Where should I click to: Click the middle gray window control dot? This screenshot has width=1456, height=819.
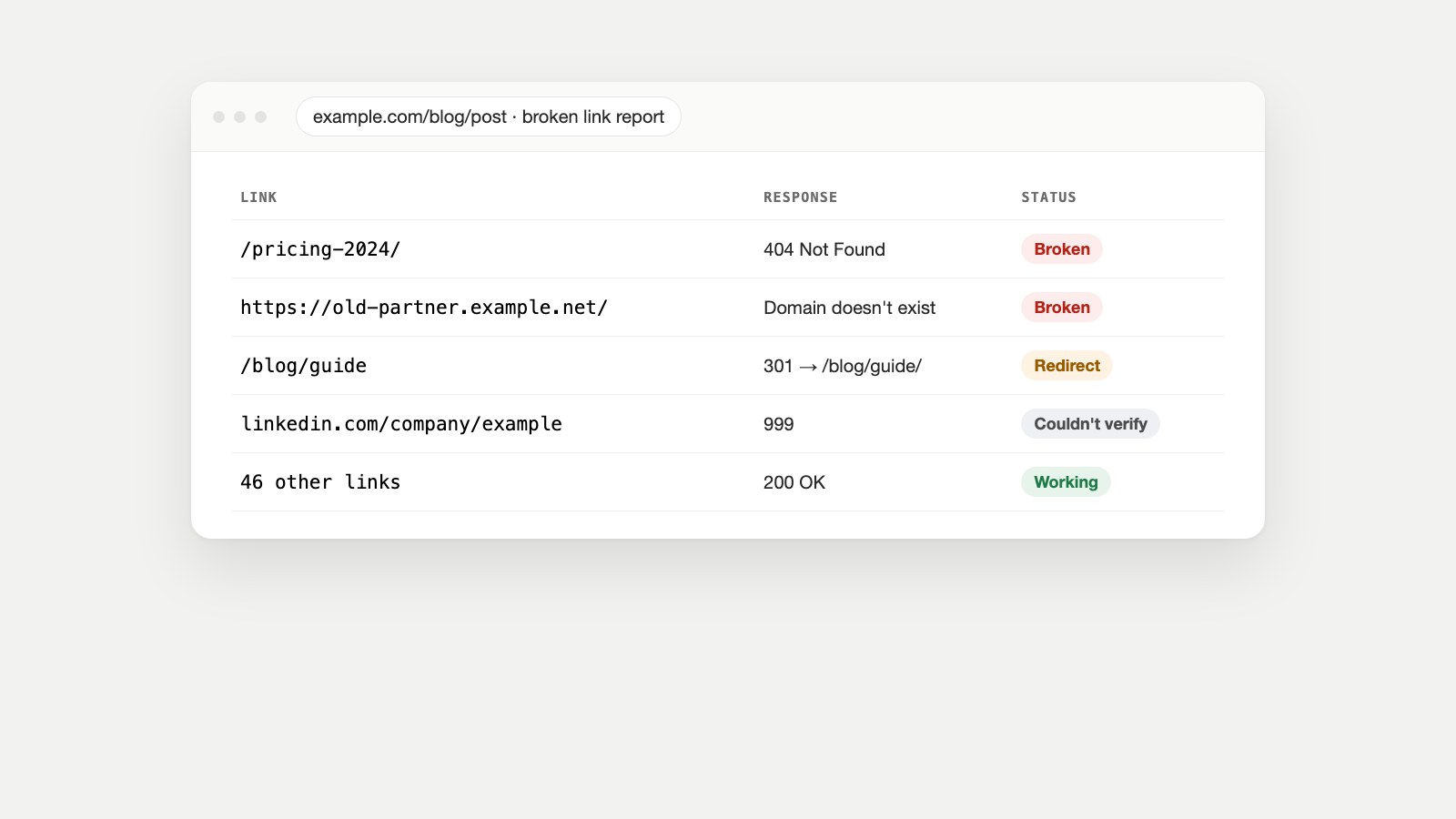(x=239, y=116)
